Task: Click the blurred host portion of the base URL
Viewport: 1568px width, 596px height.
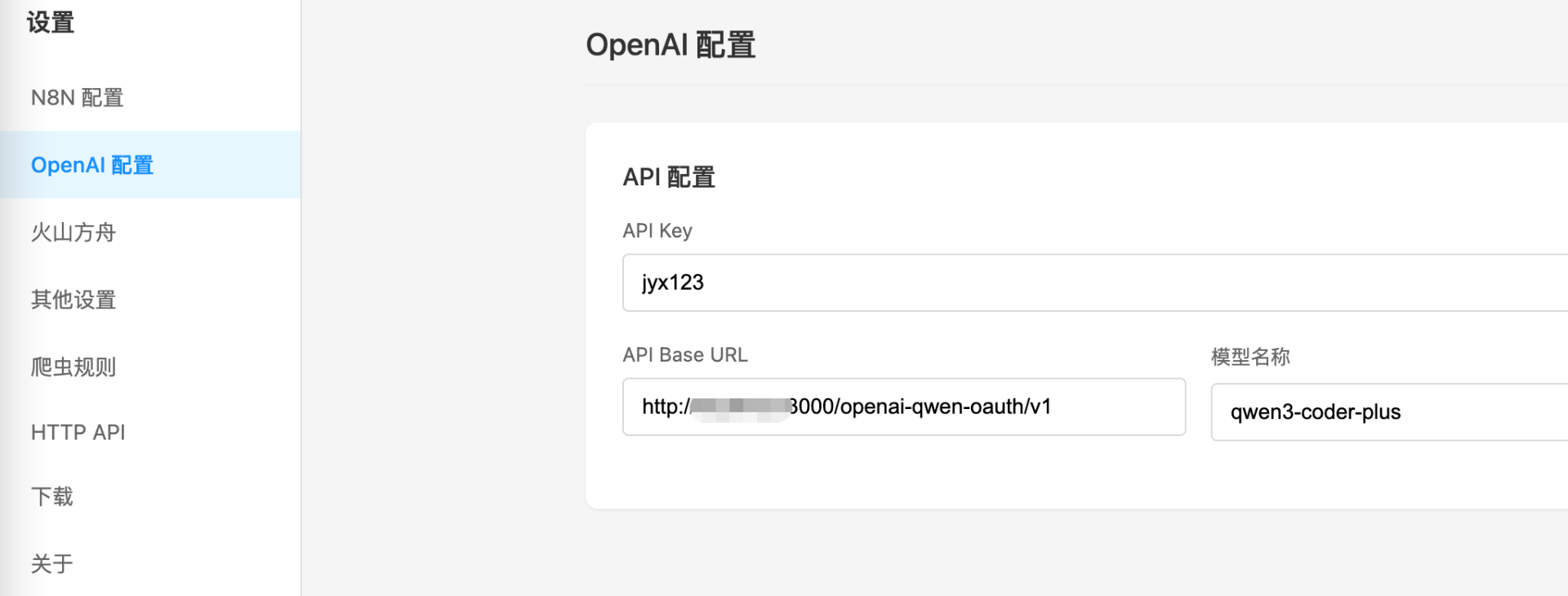Action: 739,407
